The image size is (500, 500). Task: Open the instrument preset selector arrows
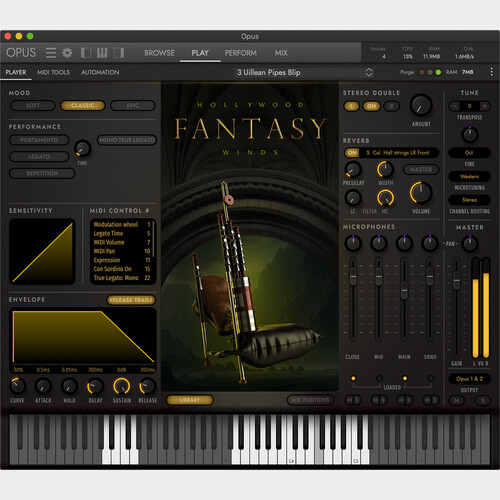pyautogui.click(x=369, y=72)
